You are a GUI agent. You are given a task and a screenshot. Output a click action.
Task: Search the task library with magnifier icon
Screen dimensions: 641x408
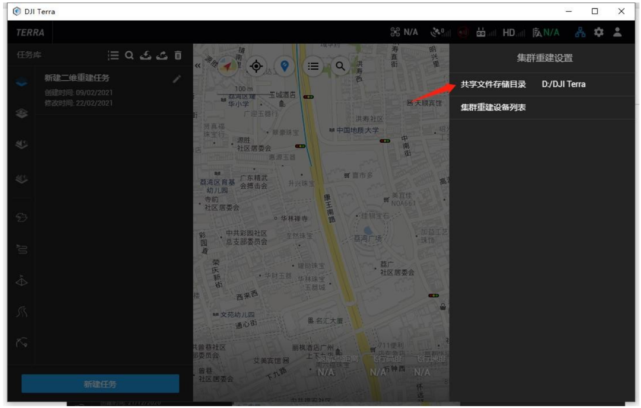(x=129, y=56)
